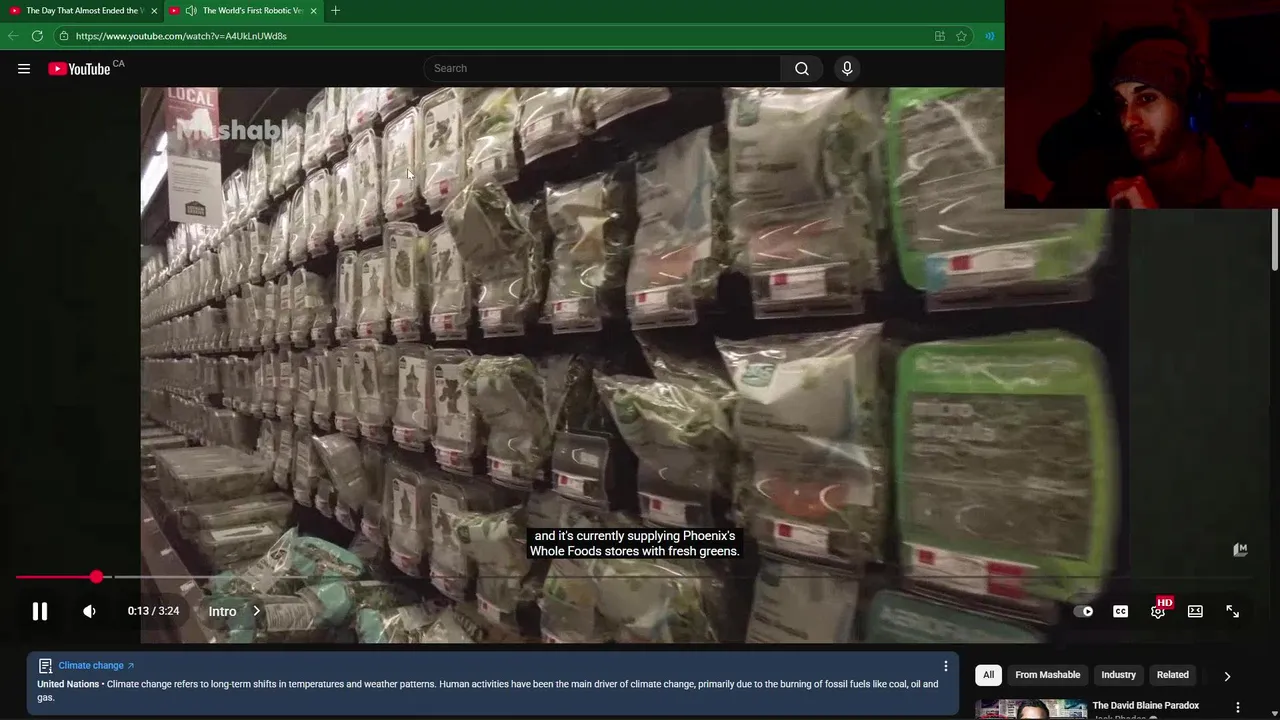Click the page vertical scrollbar
This screenshot has height=720, width=1280.
[1275, 240]
